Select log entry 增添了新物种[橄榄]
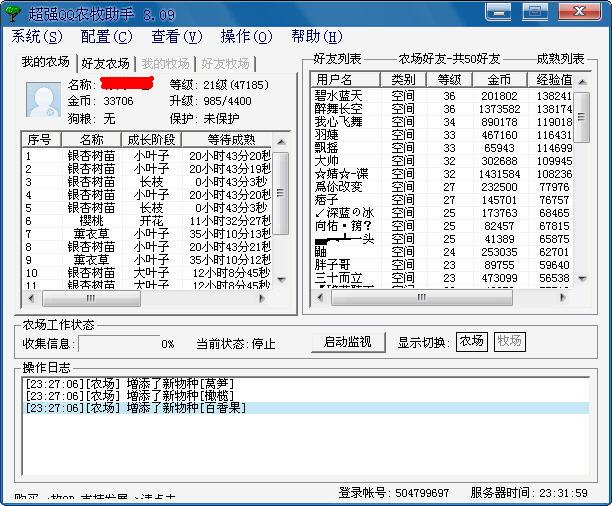 pyautogui.click(x=306, y=396)
